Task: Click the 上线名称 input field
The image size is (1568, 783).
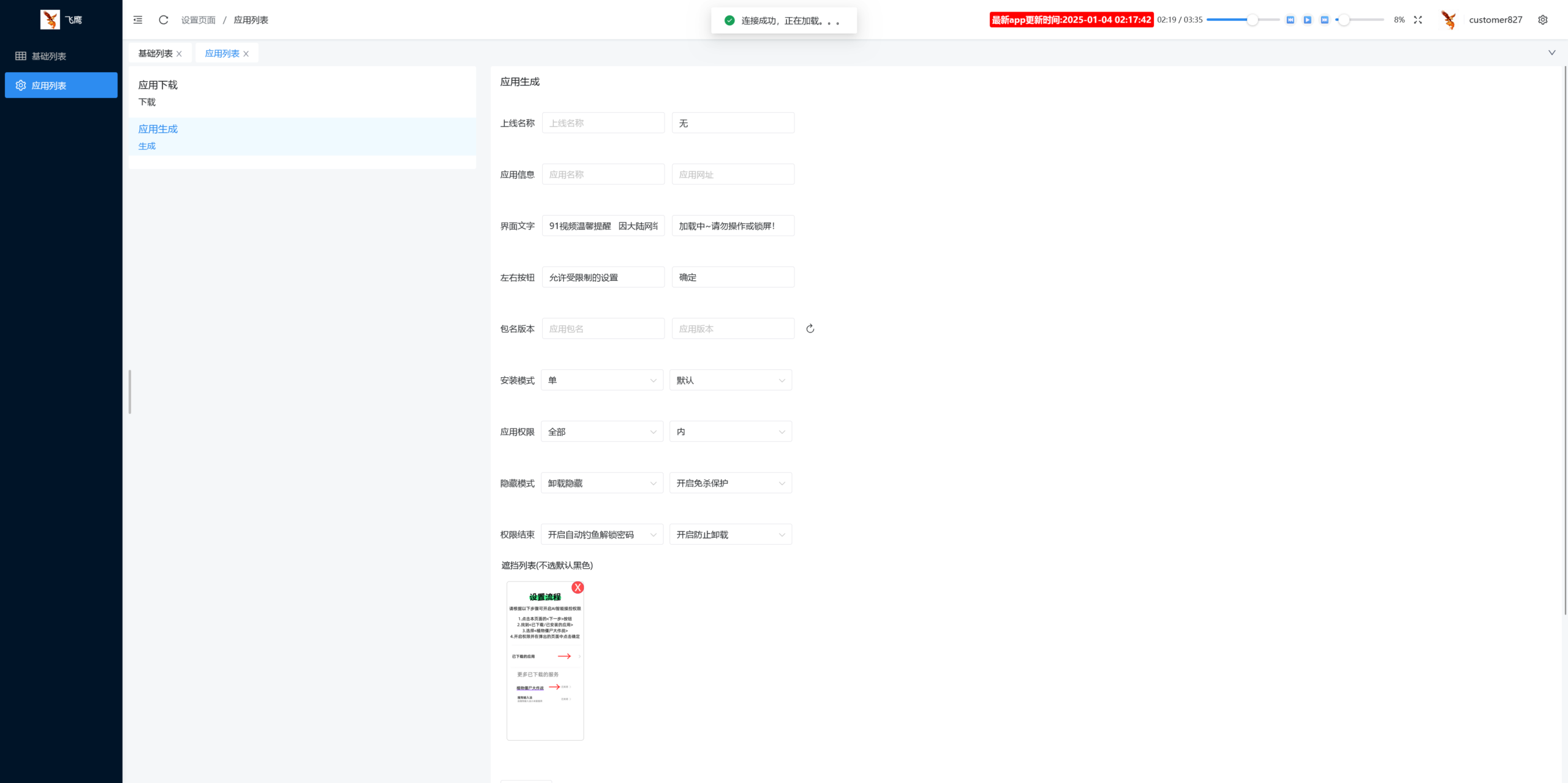Action: tap(603, 123)
